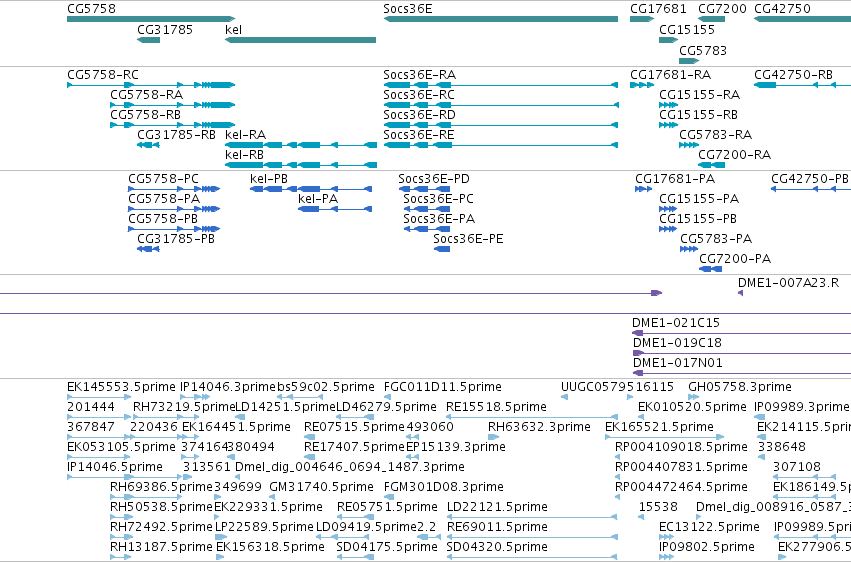Viewport: 851px width, 562px height.
Task: Select protein CG5783-PA label
Action: [x=716, y=239]
